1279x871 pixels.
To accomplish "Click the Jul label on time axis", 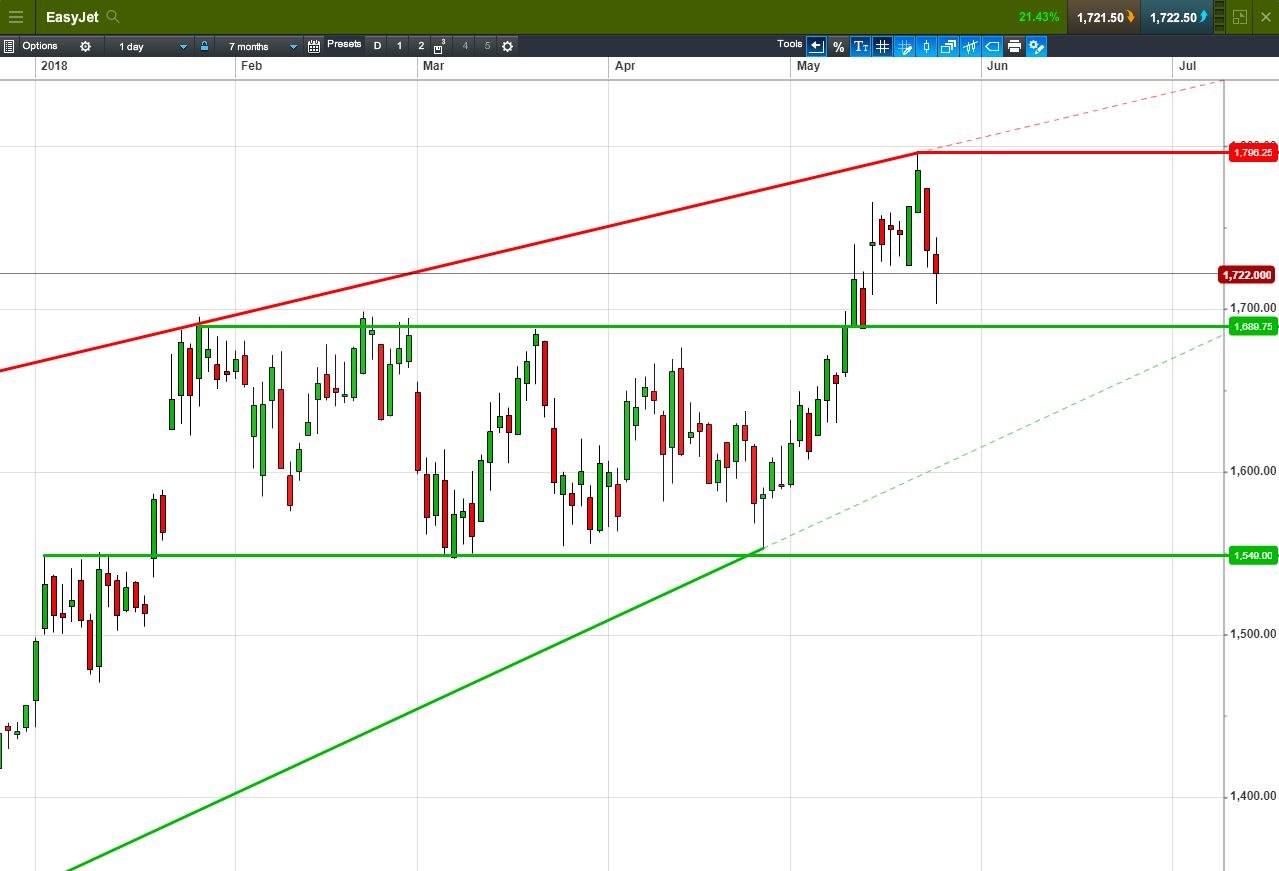I will 1187,66.
